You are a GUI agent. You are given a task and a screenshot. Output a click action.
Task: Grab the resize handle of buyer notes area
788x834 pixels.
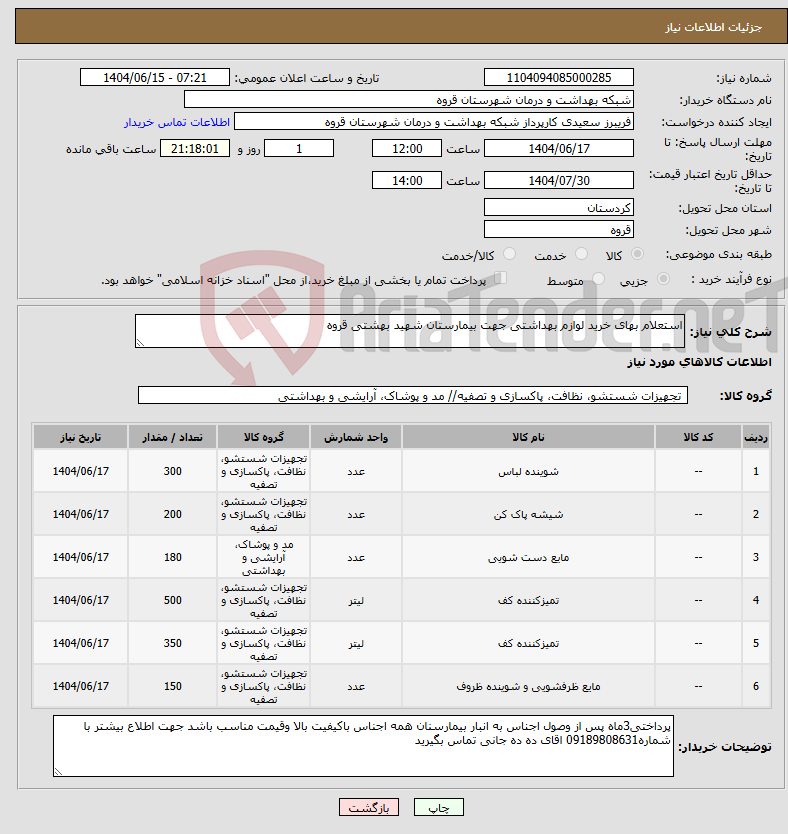pos(58,772)
